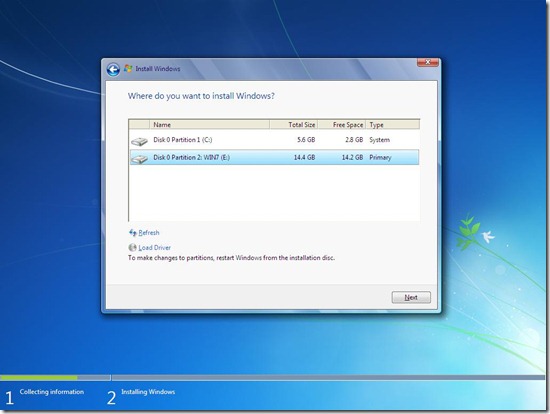Go back using the blue arrow button
Screen dimensions: 550x414
coord(113,69)
